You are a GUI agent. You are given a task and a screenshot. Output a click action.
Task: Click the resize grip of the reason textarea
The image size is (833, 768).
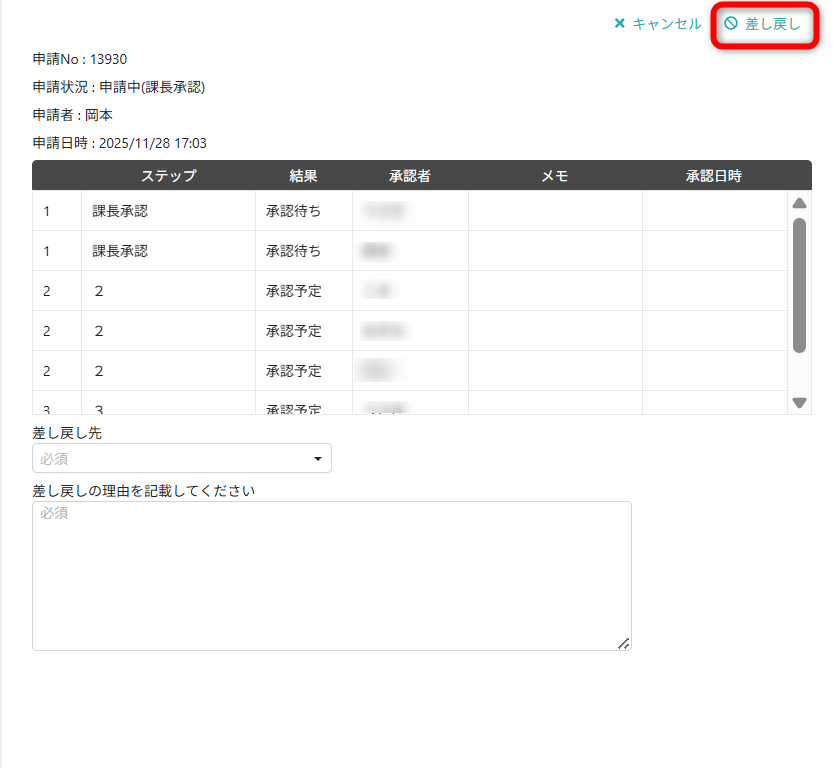[x=624, y=643]
